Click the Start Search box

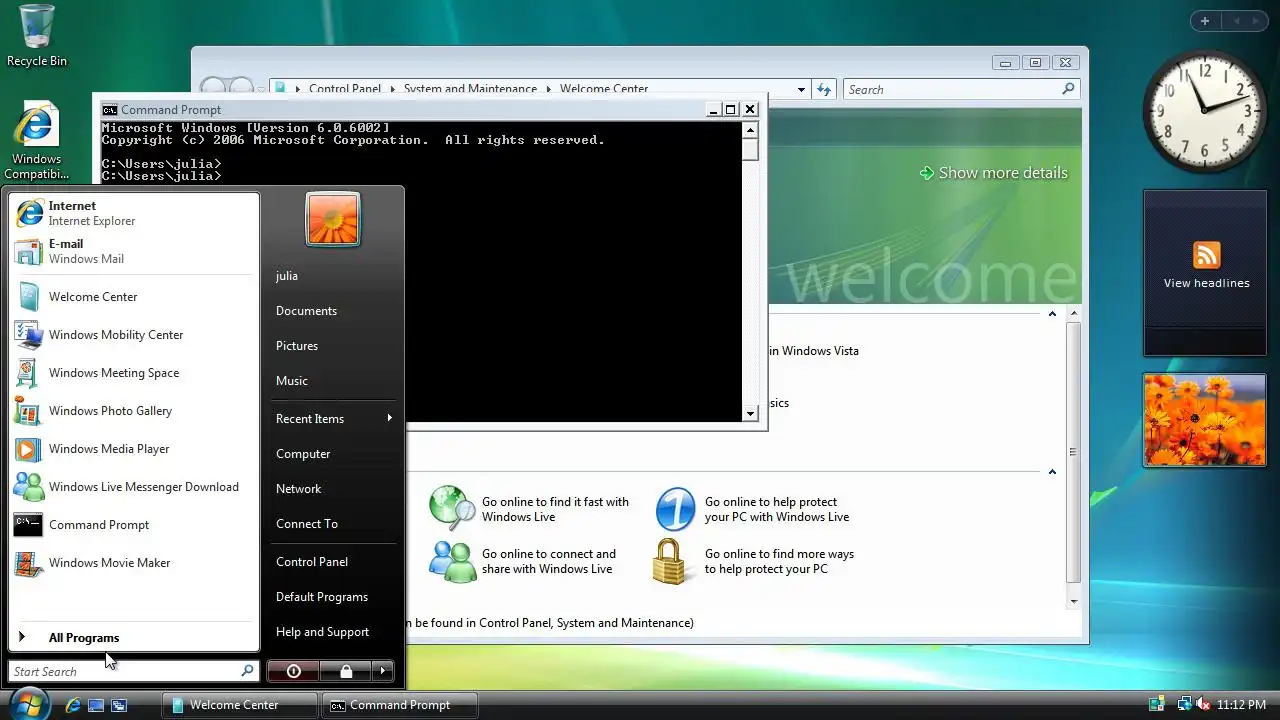coord(126,671)
